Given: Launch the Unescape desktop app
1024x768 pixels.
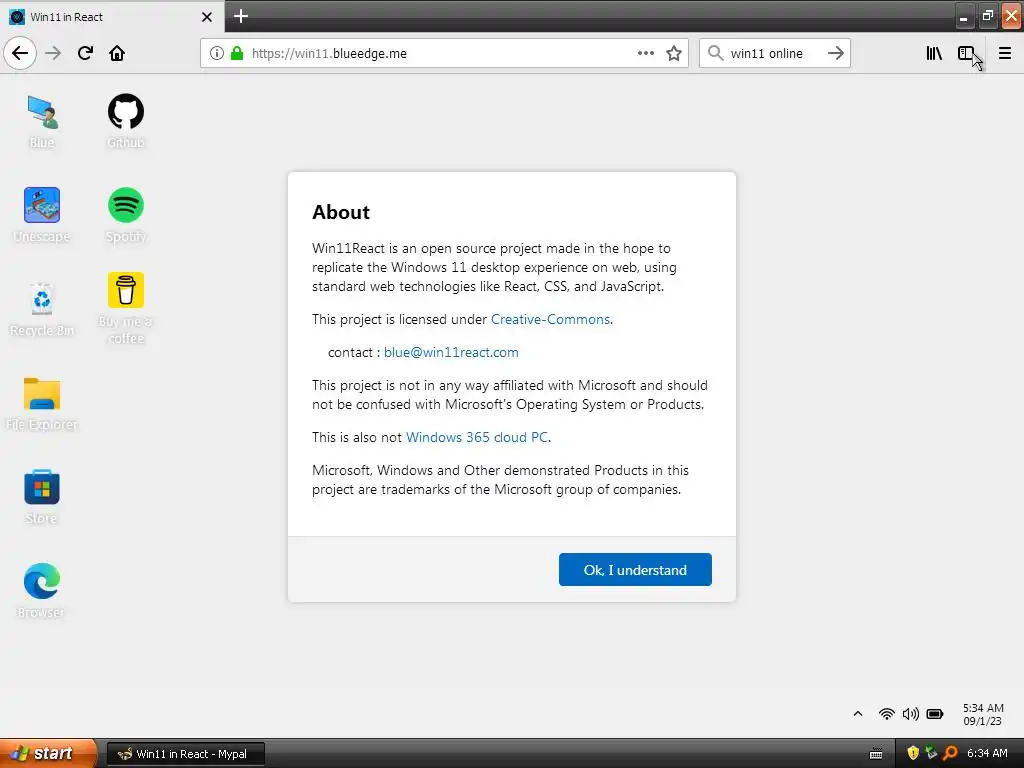Looking at the screenshot, I should [42, 216].
